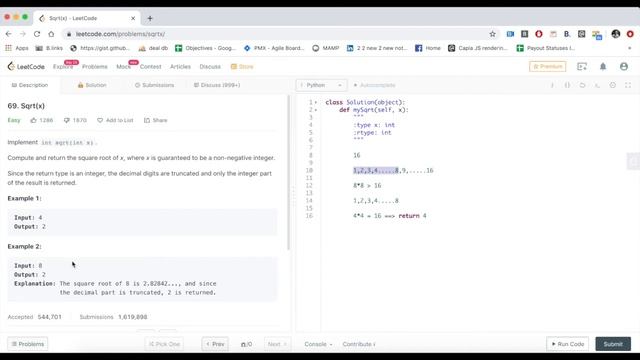Click the 69. Sqrt(x) problem title
This screenshot has height=360, width=640.
[x=26, y=106]
